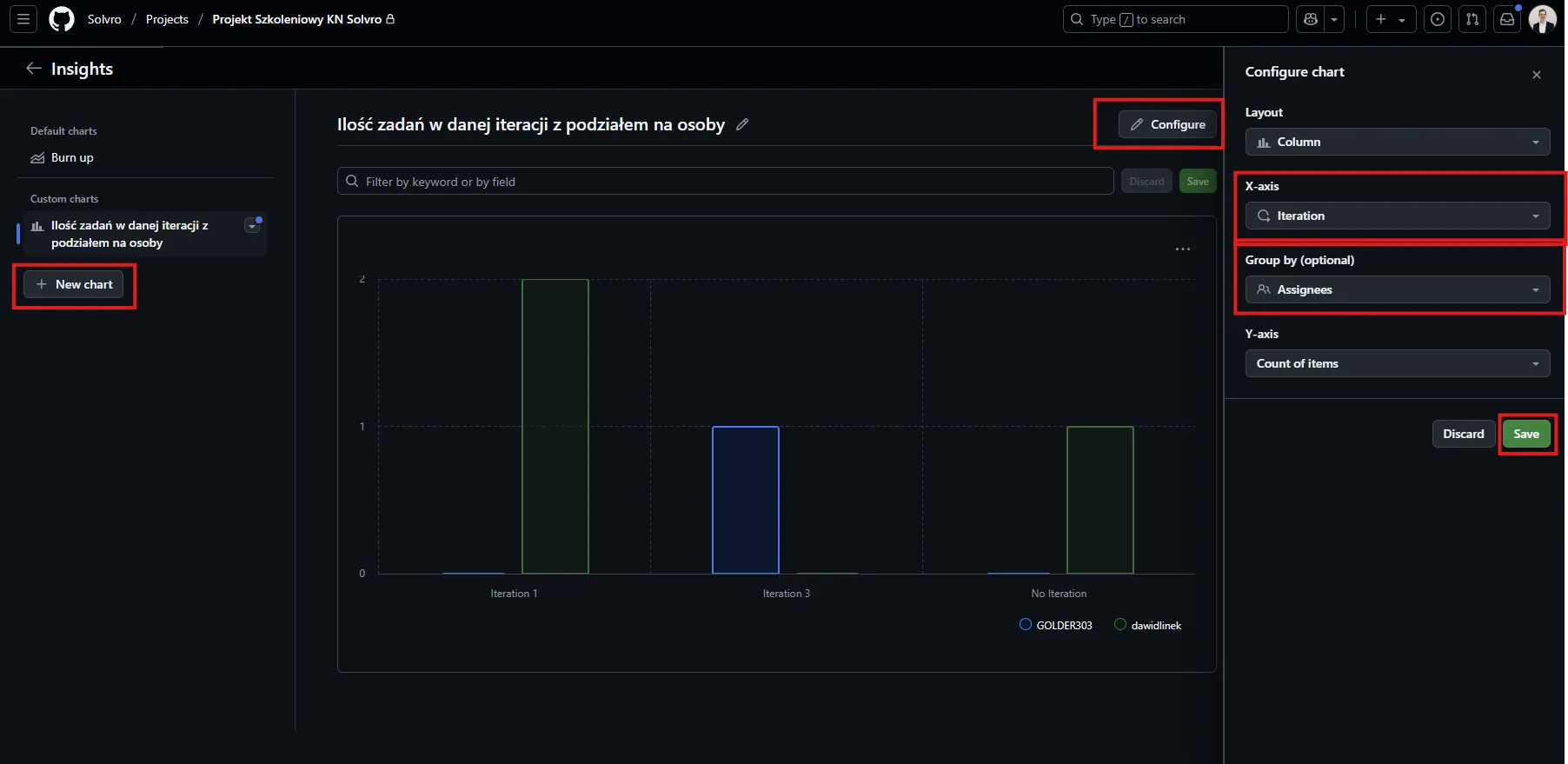Open the X-axis Iteration dropdown
Viewport: 1568px width, 764px height.
coord(1397,216)
